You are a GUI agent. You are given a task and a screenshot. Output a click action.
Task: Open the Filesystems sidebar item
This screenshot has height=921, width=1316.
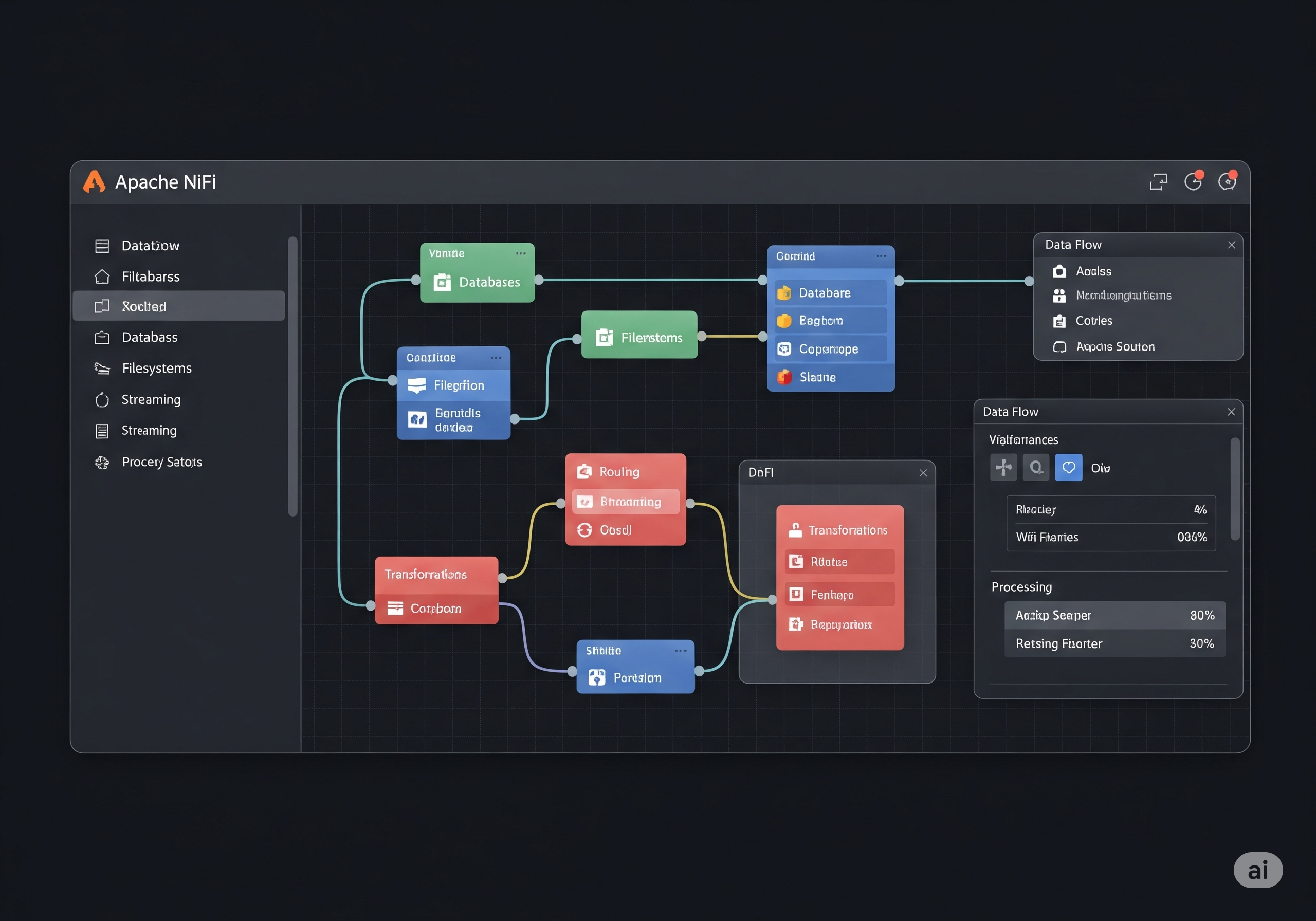(156, 368)
